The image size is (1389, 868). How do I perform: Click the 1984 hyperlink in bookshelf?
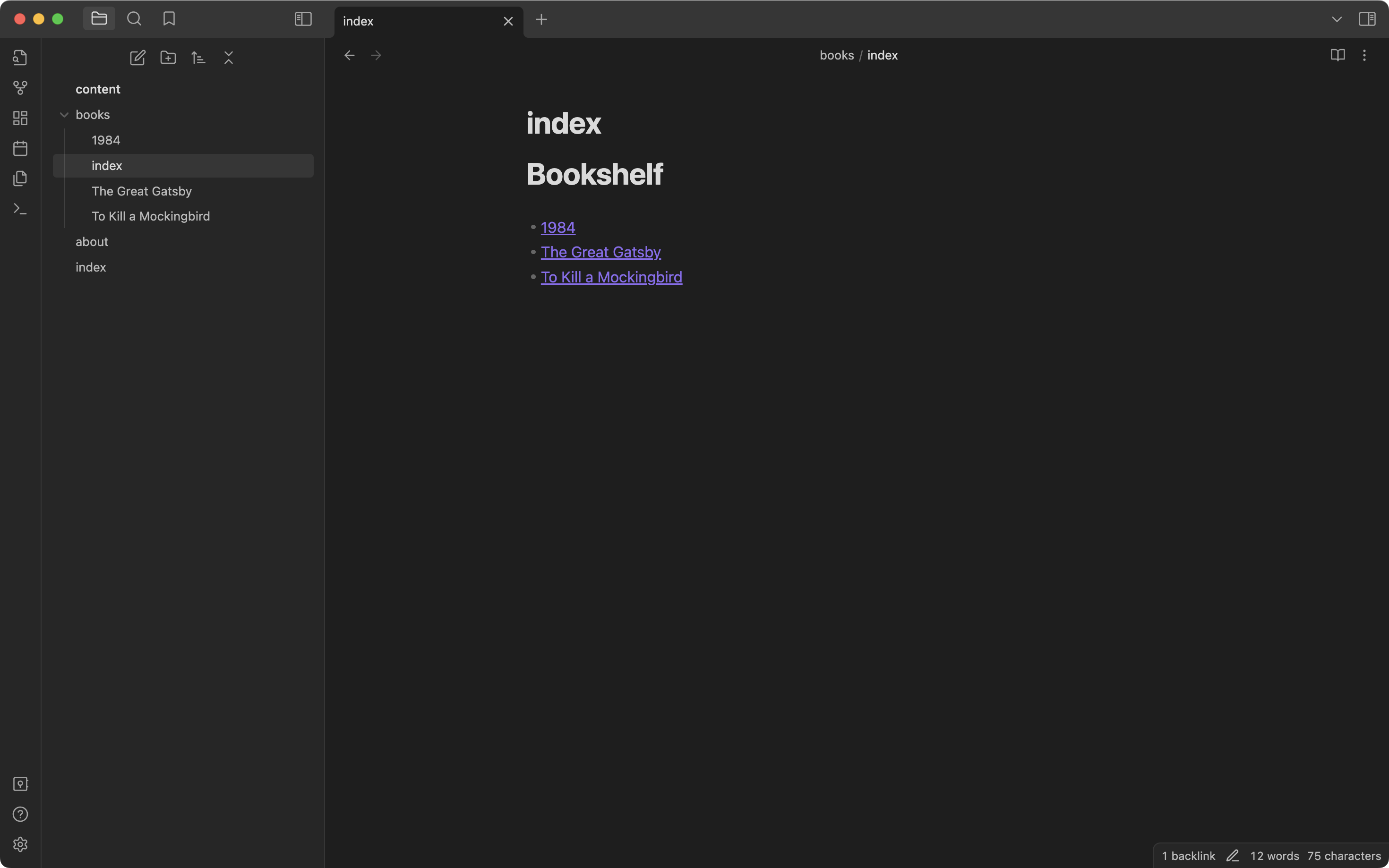click(557, 227)
